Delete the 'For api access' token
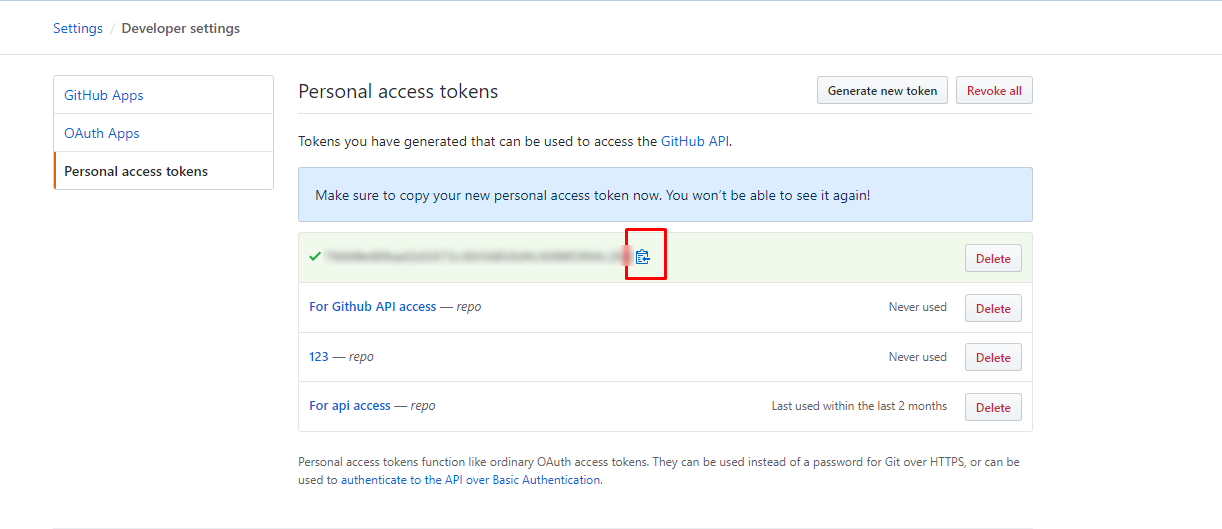Image resolution: width=1222 pixels, height=529 pixels. click(x=993, y=407)
